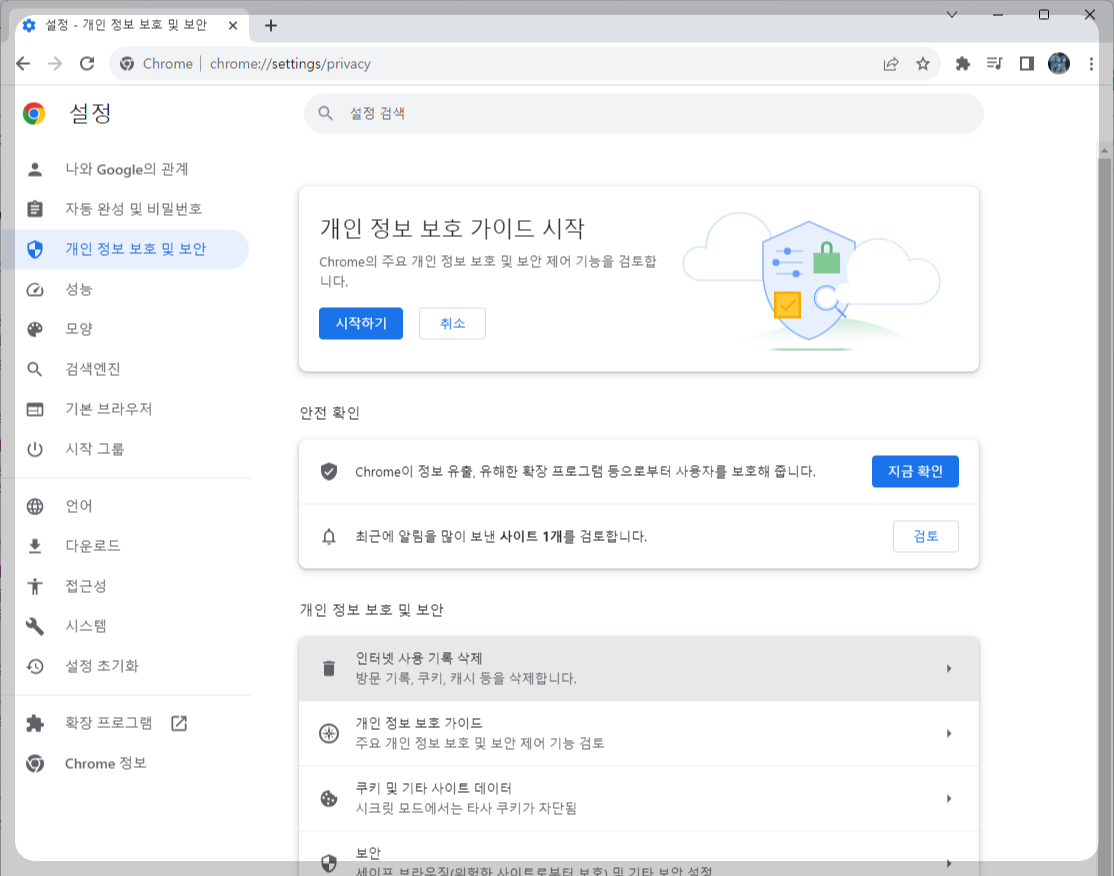The width and height of the screenshot is (1114, 876).
Task: Click the address bar URL chrome://settings/privacy
Action: coord(290,64)
